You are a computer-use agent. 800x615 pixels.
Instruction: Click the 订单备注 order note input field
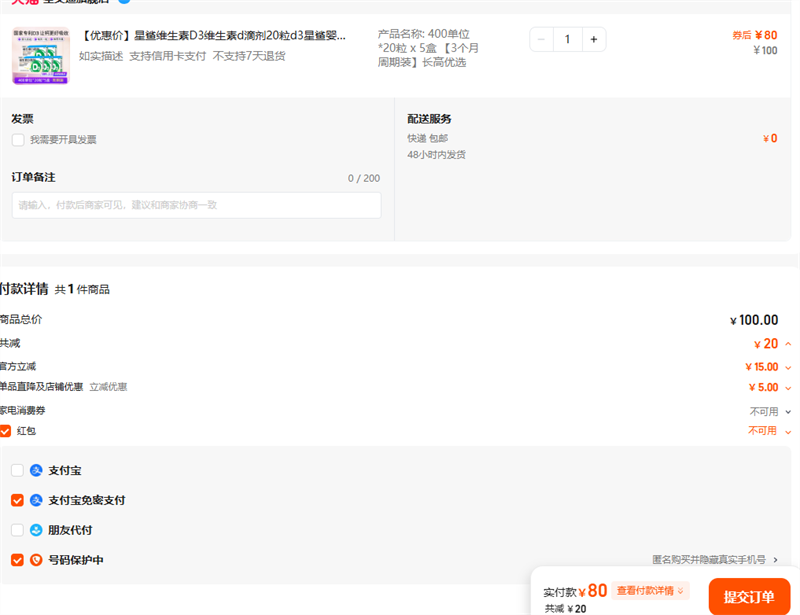click(x=196, y=205)
